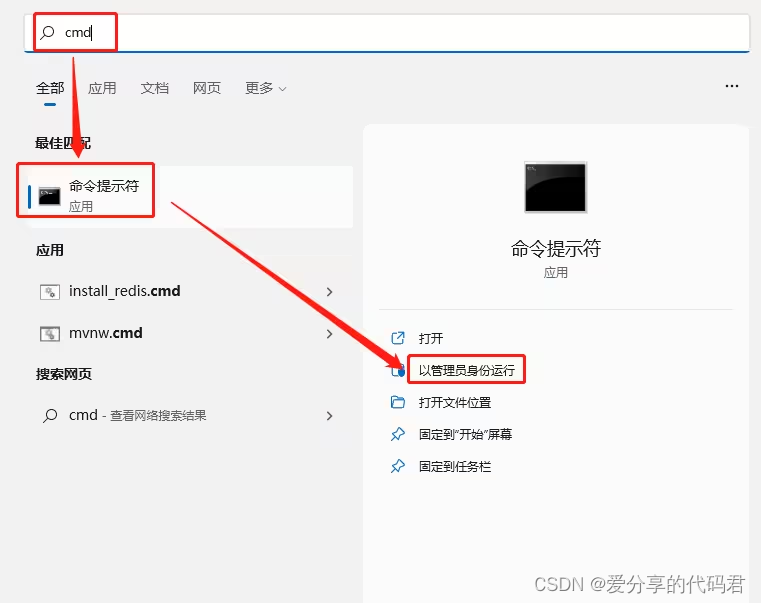Click the mvnw.cmd file icon
This screenshot has width=761, height=603.
50,334
